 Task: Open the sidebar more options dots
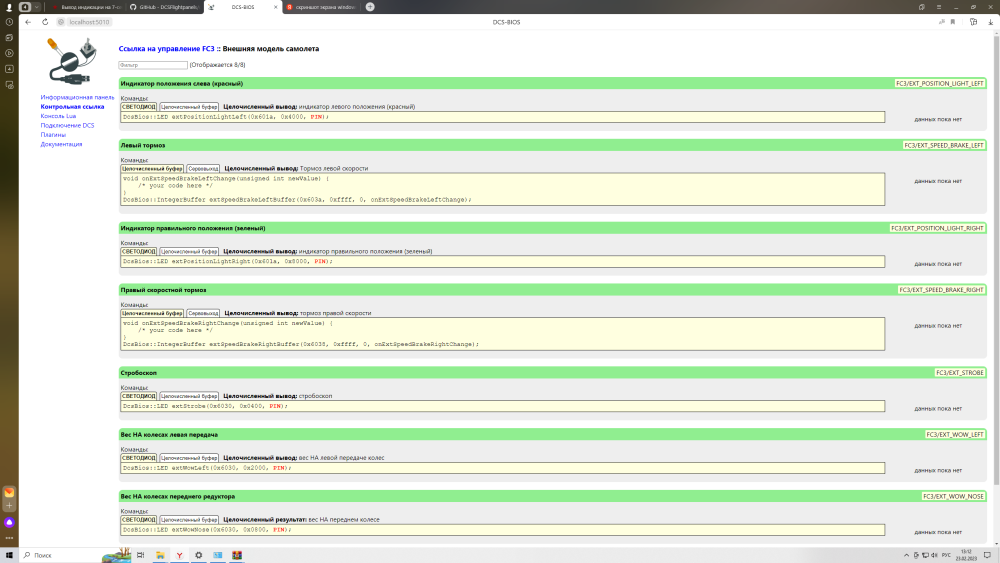(x=9, y=537)
